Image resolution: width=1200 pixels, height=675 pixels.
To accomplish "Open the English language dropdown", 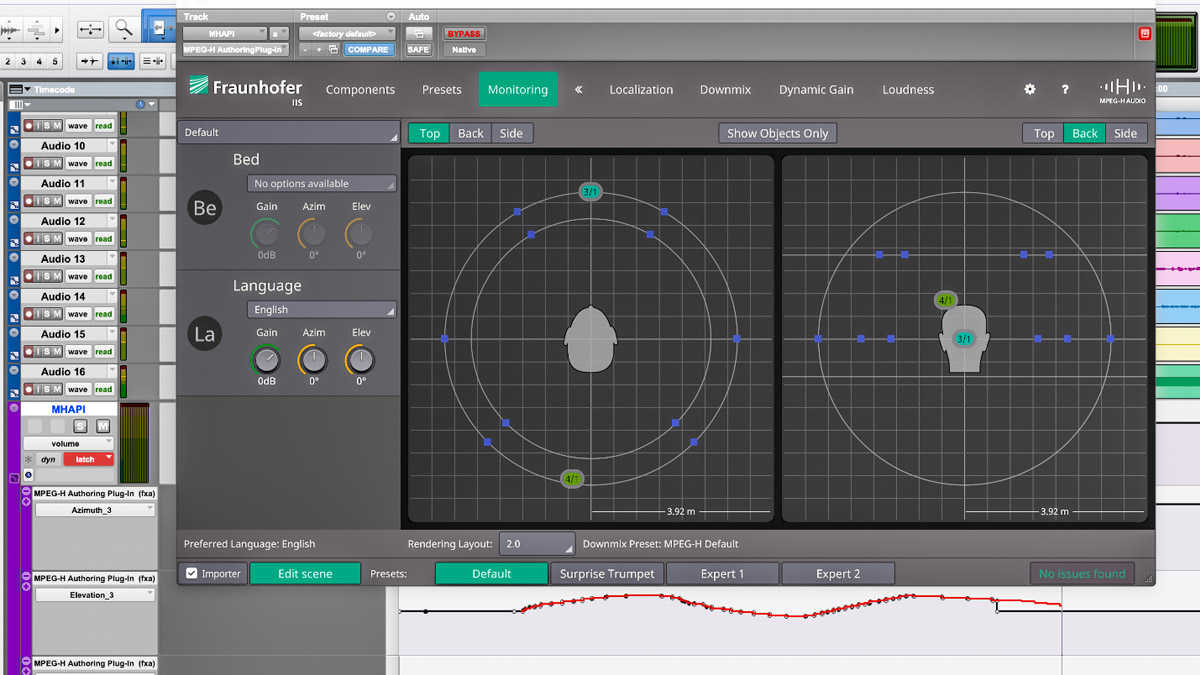I will click(x=322, y=310).
